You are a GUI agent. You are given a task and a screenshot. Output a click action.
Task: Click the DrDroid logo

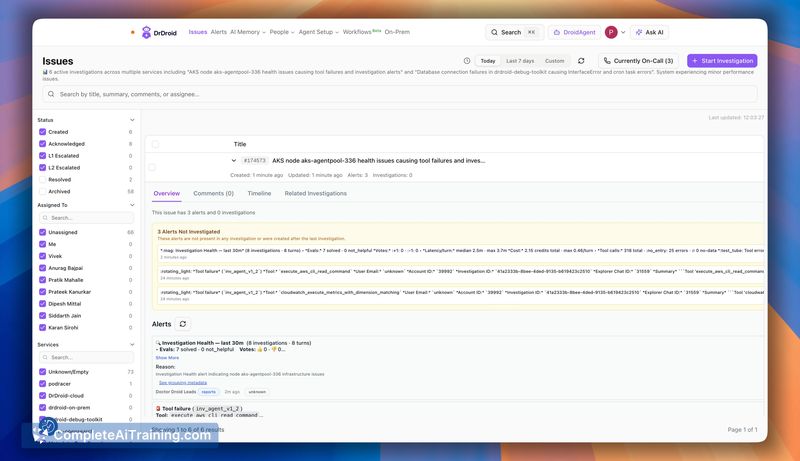pyautogui.click(x=159, y=32)
